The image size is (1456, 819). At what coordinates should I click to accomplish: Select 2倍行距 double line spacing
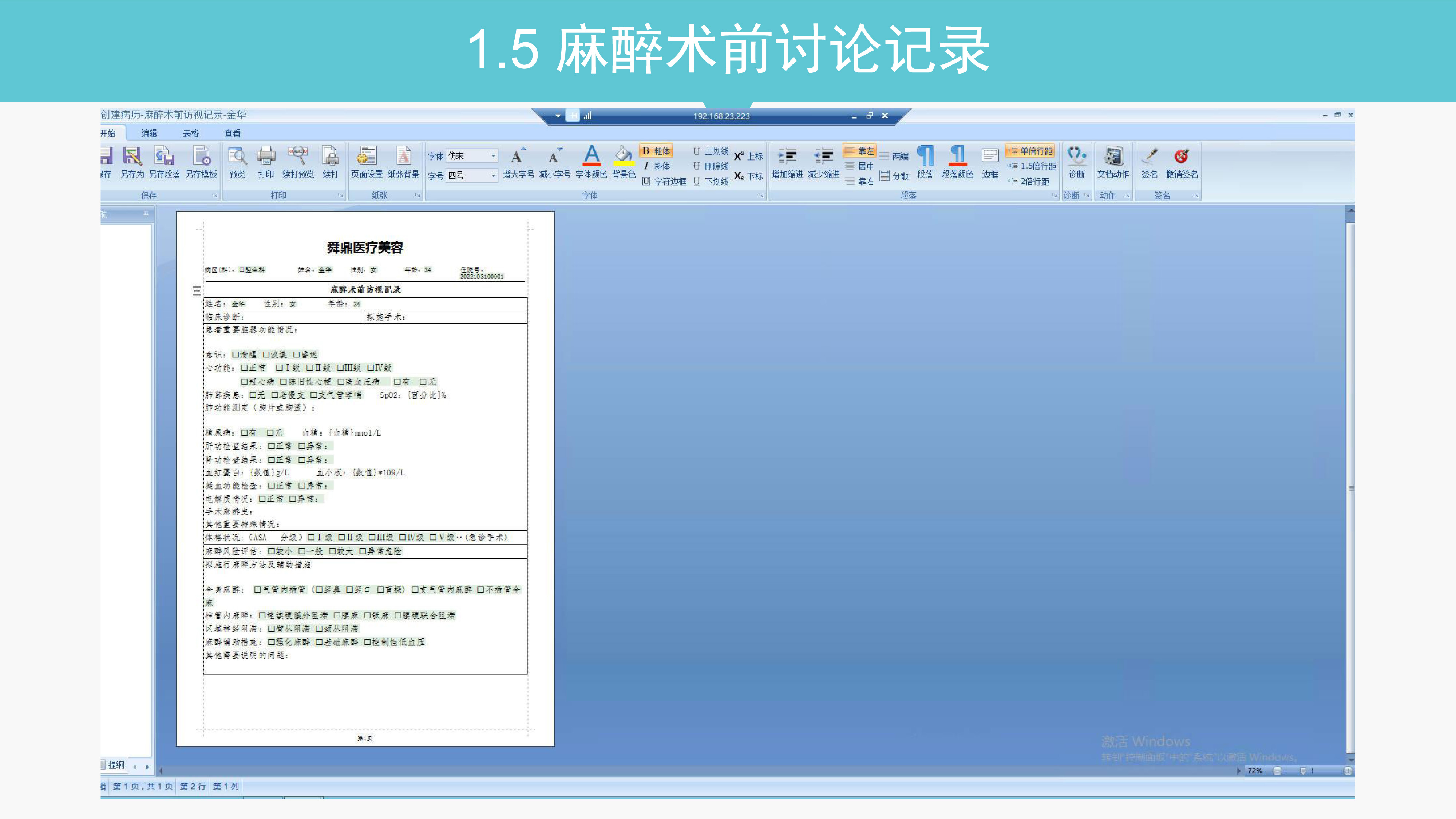1029,181
